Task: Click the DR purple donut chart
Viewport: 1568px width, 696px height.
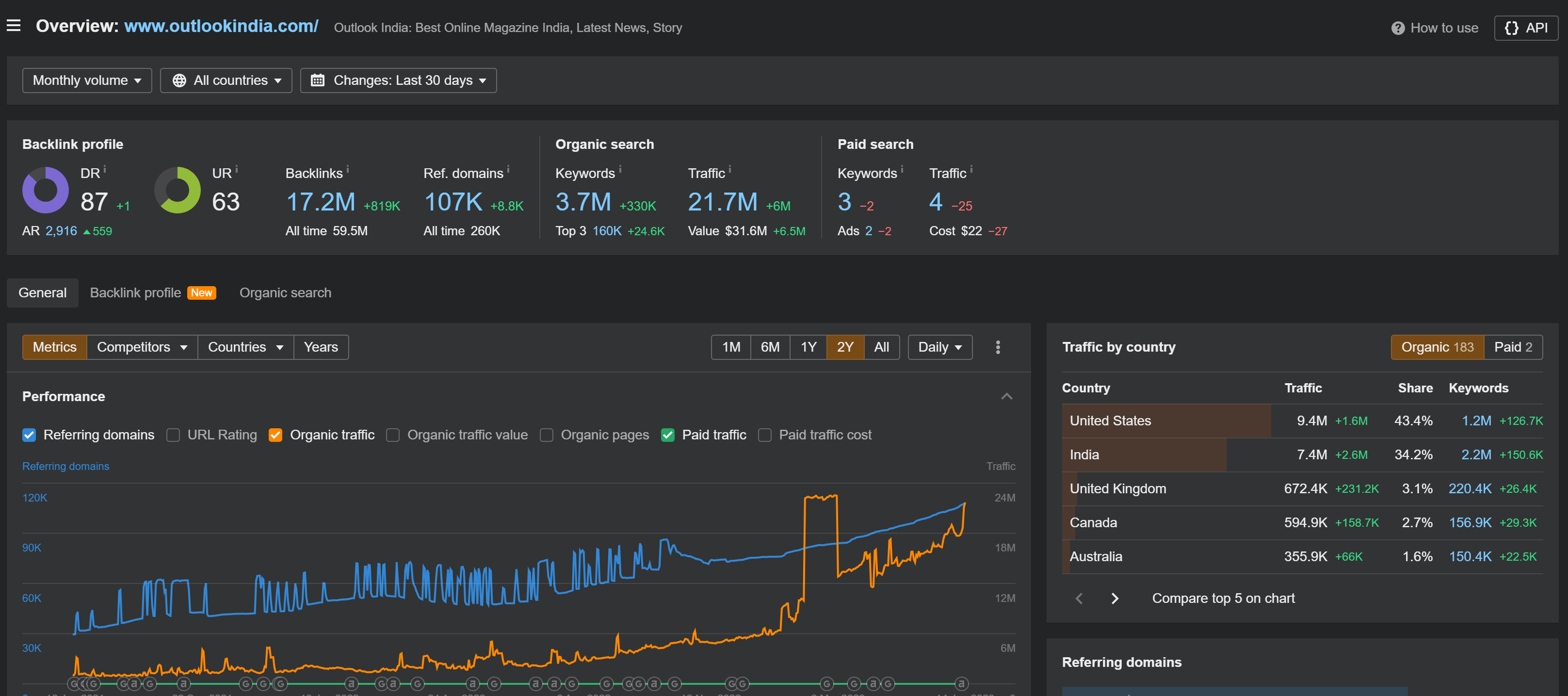Action: 46,190
